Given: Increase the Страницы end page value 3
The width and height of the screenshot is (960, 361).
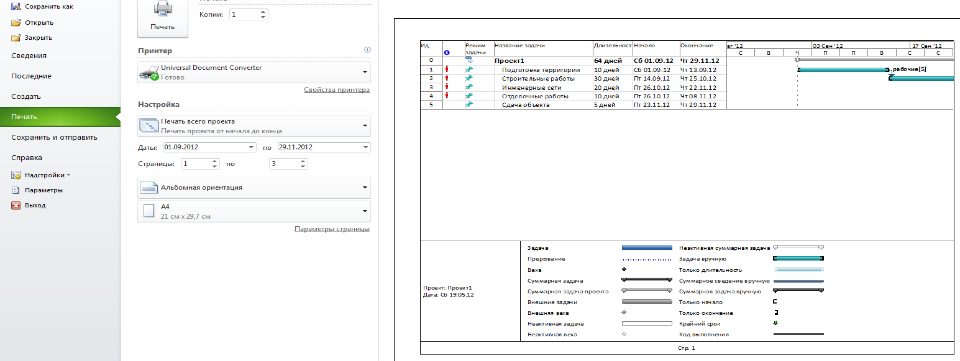Looking at the screenshot, I should [x=303, y=162].
